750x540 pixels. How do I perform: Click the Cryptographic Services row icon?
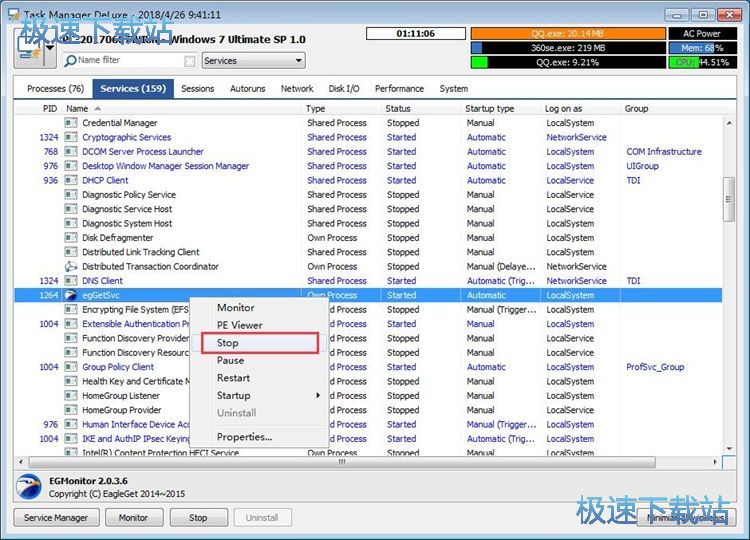point(71,138)
